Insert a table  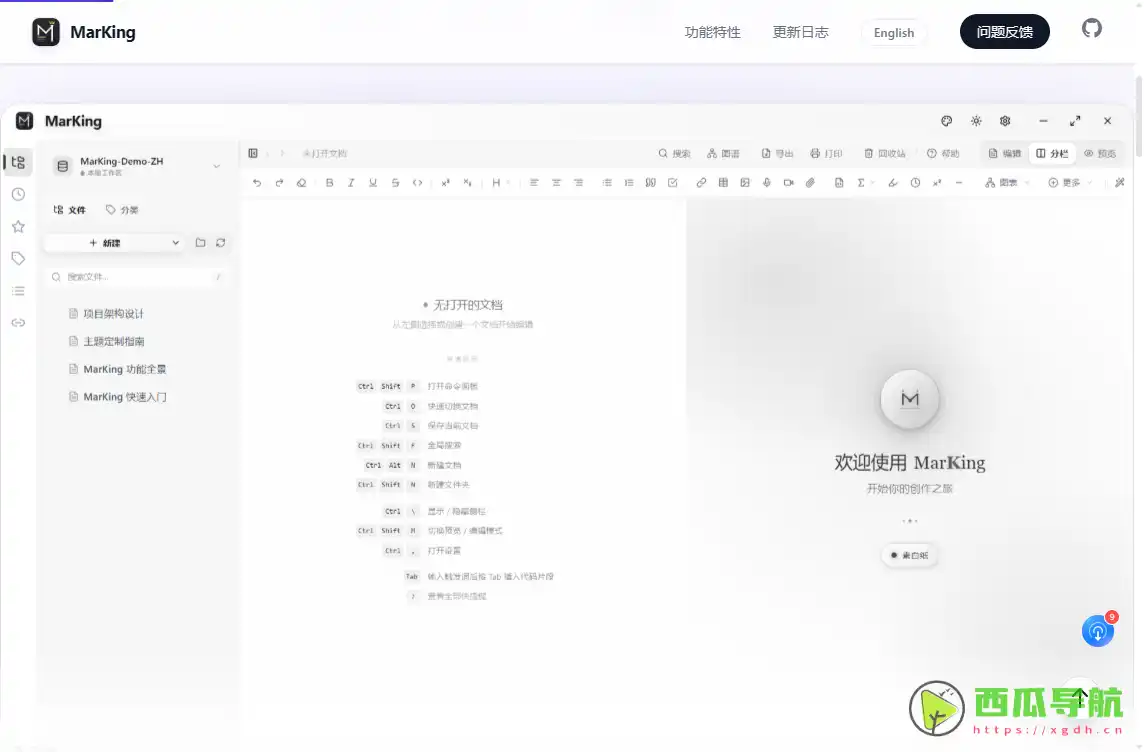point(723,183)
